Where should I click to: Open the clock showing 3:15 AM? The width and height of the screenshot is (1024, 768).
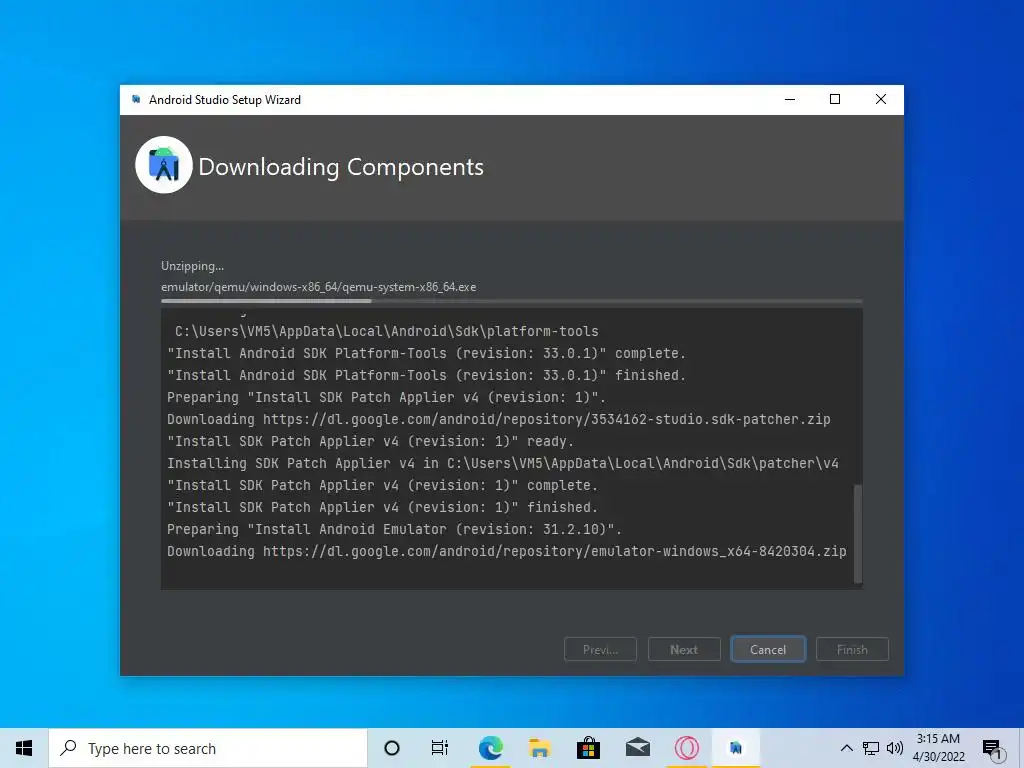tap(938, 748)
